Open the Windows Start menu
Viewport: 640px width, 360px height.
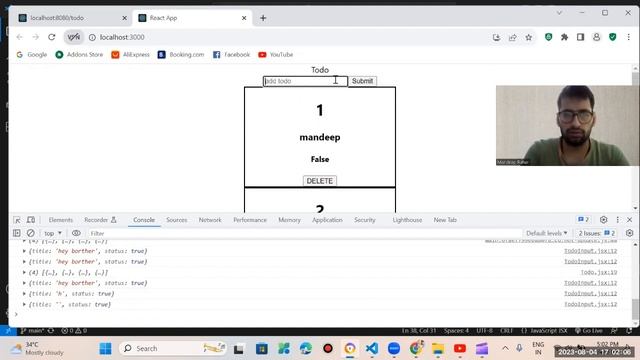(x=105, y=349)
